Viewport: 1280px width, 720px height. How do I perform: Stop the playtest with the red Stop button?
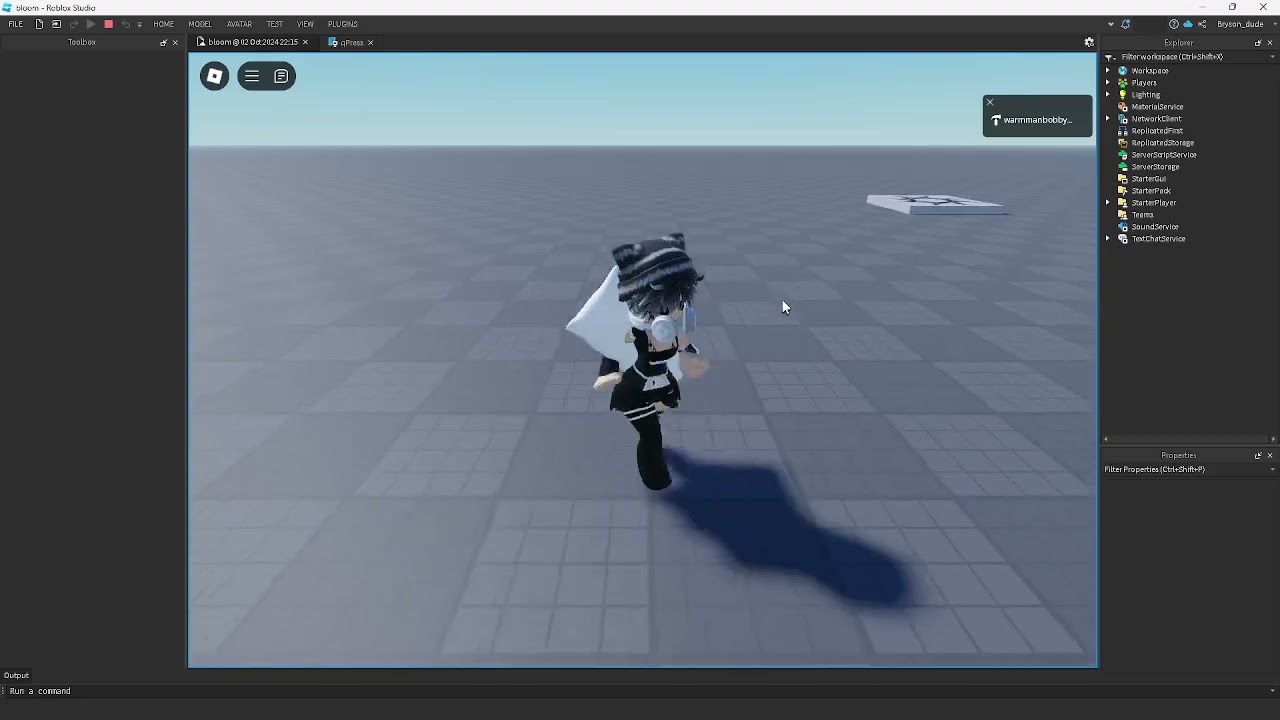point(108,24)
